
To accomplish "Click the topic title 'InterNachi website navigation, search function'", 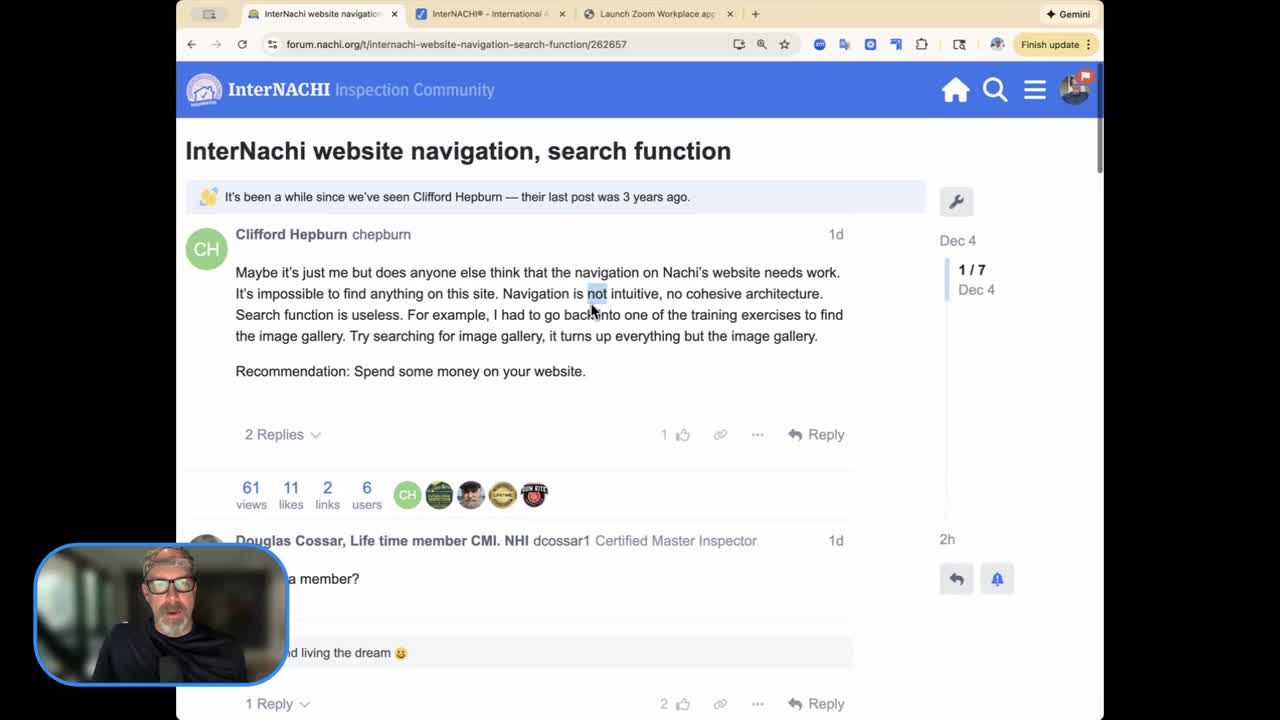I will point(458,151).
